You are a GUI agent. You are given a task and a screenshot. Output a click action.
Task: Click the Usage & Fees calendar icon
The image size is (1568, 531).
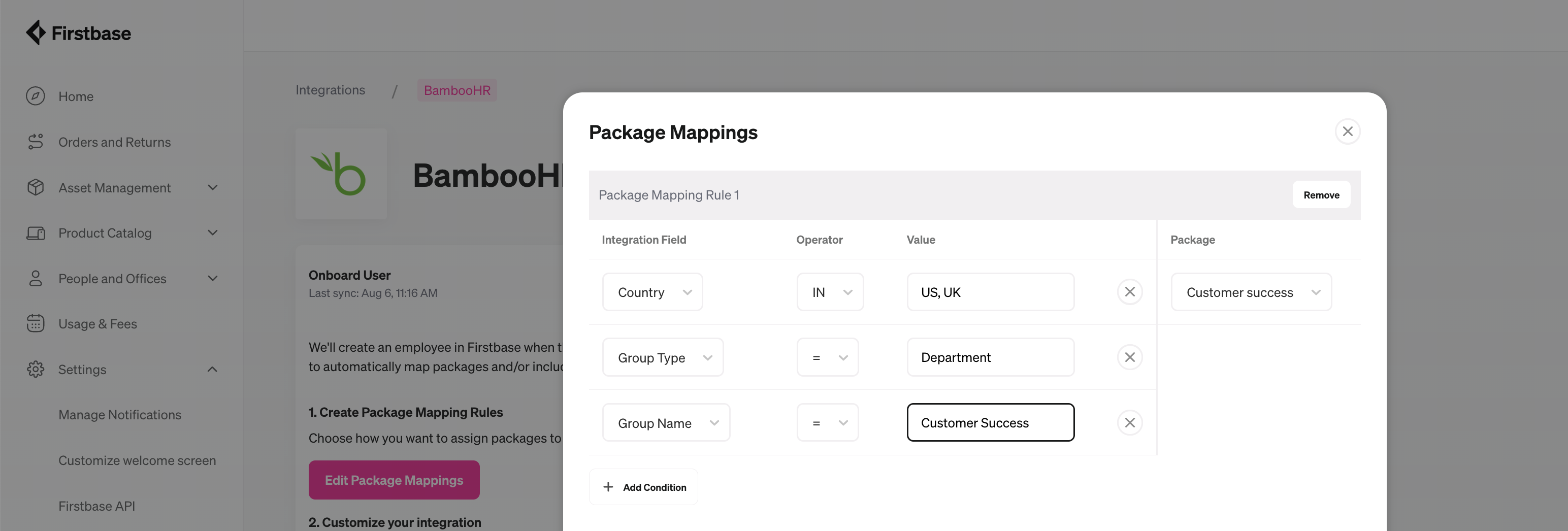coord(36,323)
